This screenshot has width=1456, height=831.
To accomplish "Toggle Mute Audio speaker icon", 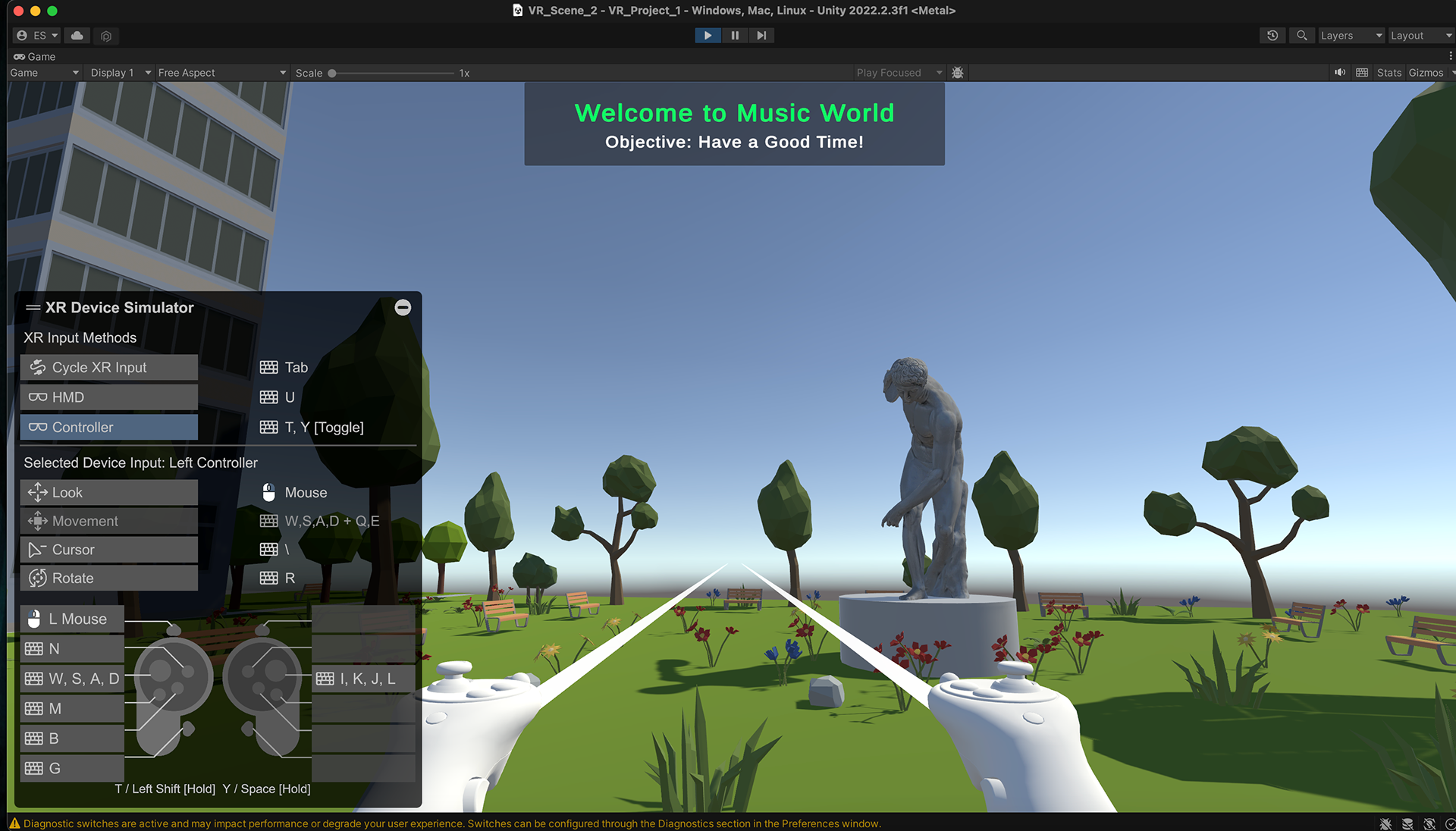I will click(x=1340, y=73).
